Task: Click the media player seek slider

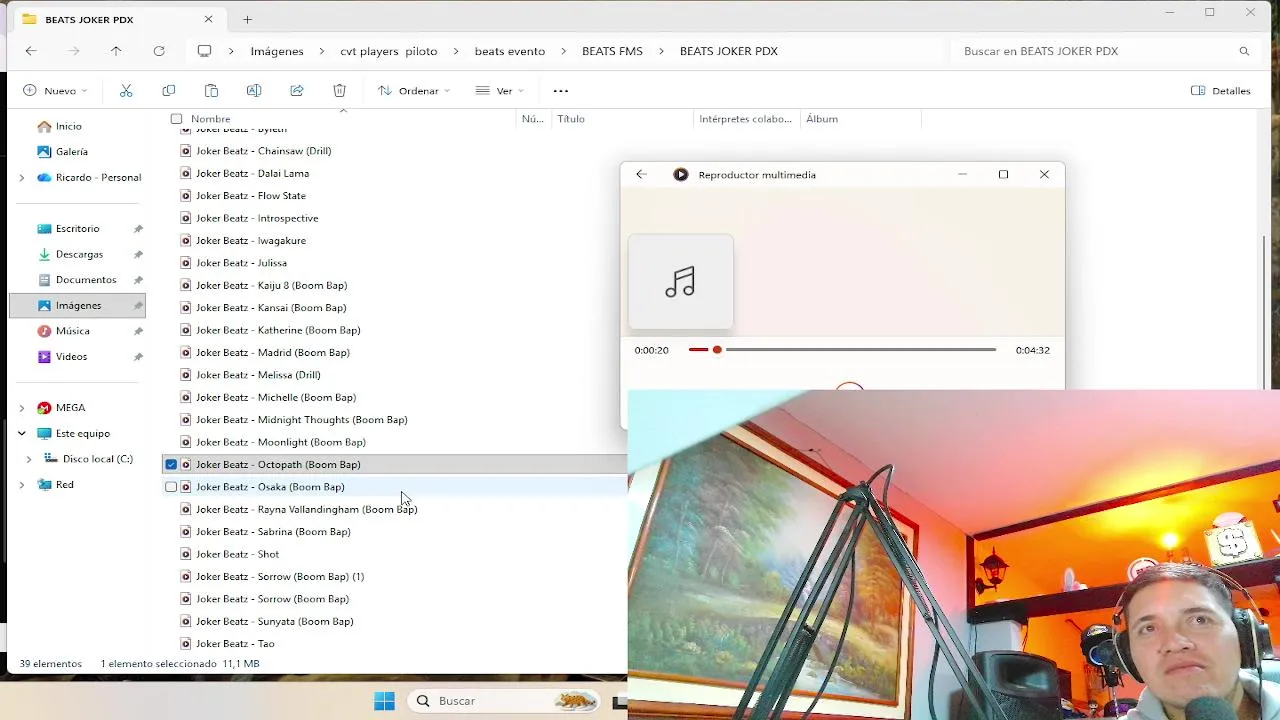Action: [842, 350]
